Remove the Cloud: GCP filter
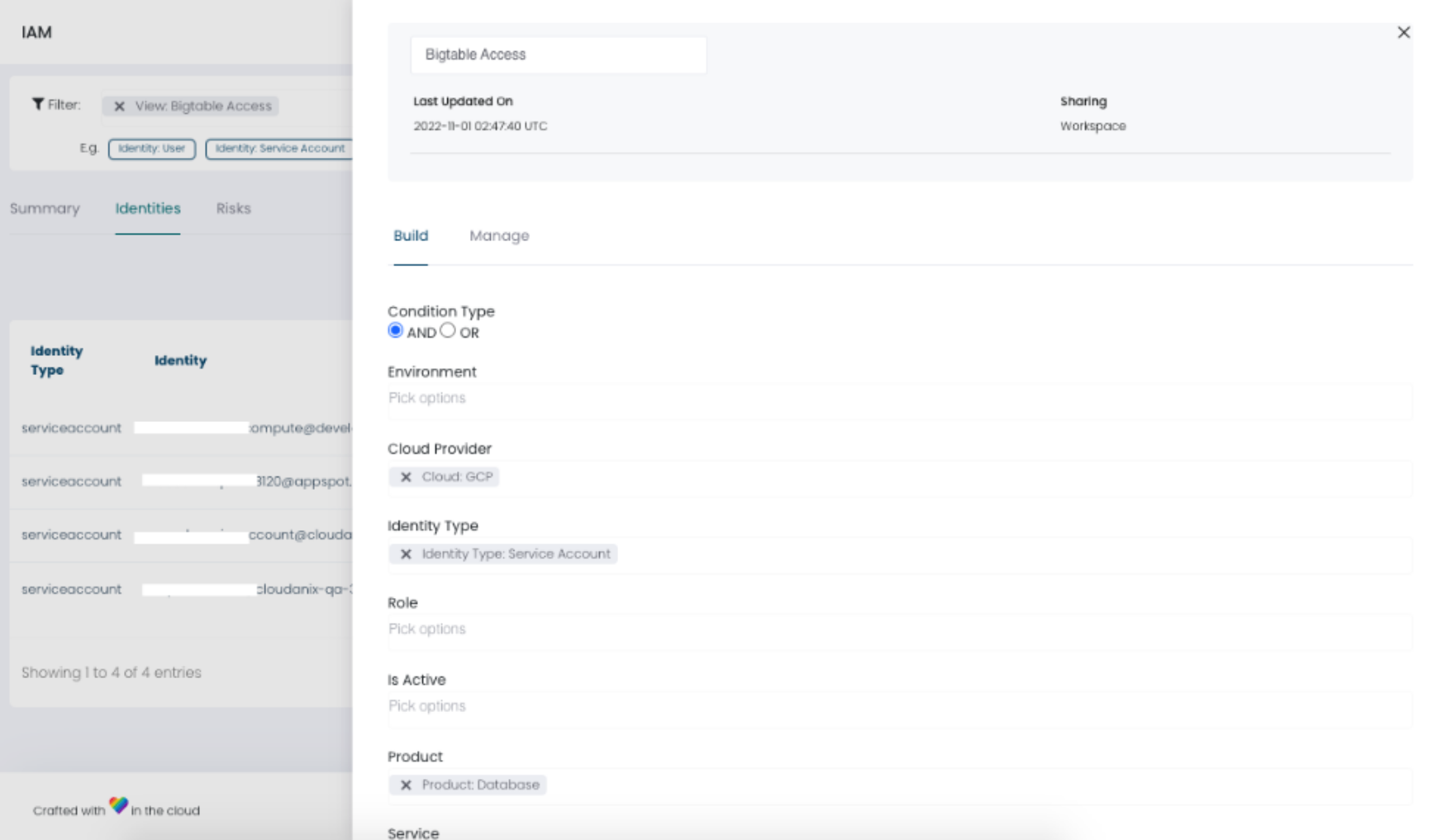 point(407,477)
